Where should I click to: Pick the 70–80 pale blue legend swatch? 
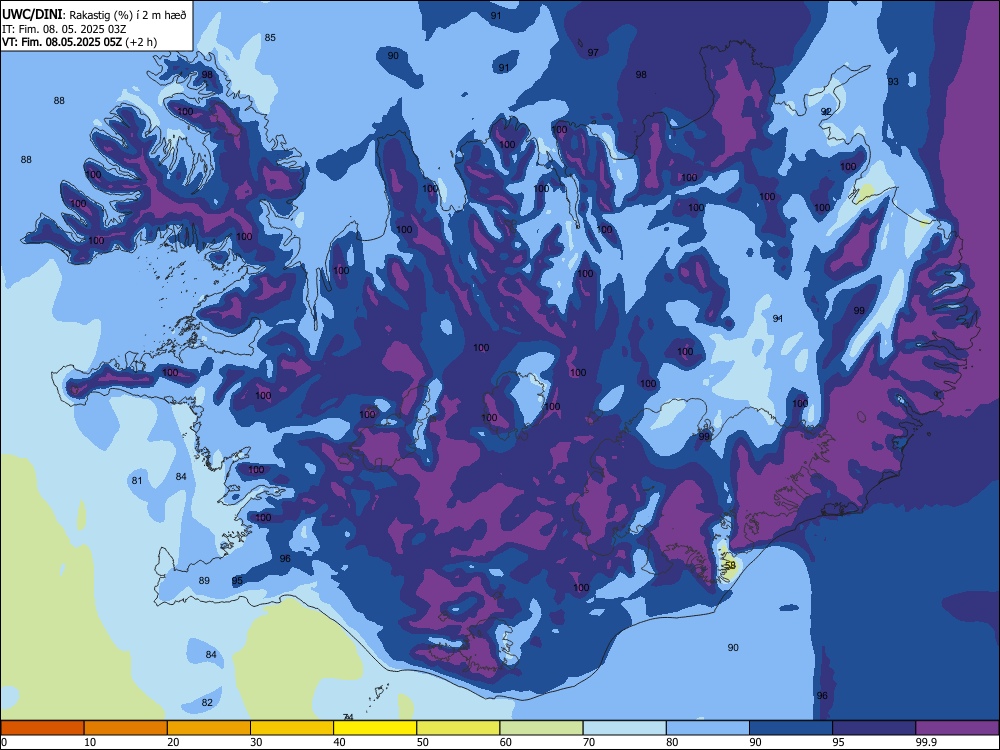625,728
